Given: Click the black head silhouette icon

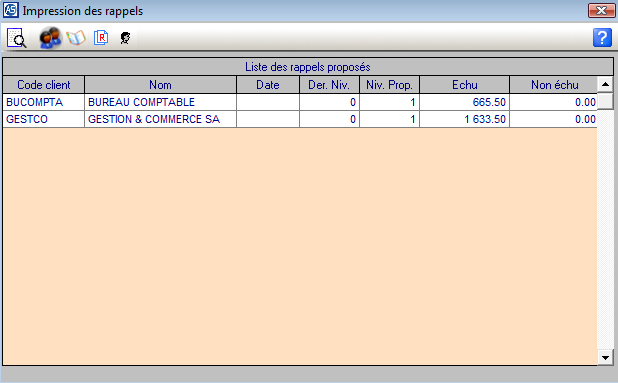Looking at the screenshot, I should pos(125,38).
